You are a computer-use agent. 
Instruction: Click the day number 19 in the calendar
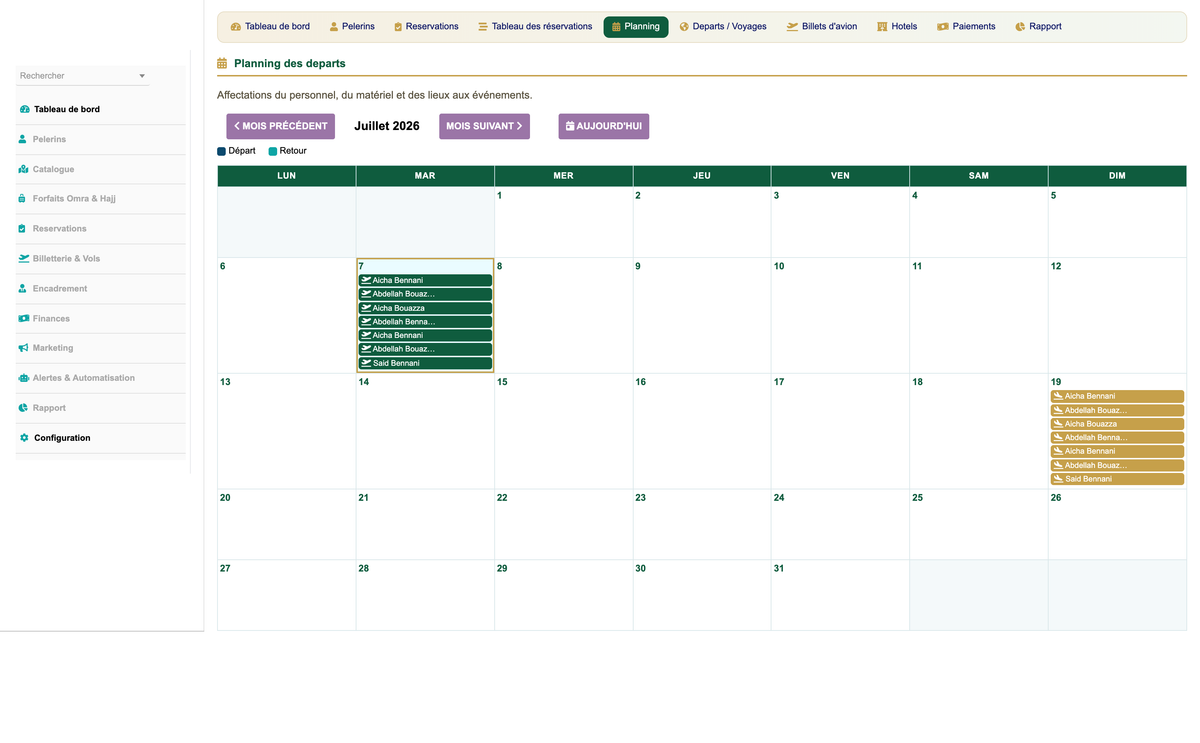point(1056,382)
